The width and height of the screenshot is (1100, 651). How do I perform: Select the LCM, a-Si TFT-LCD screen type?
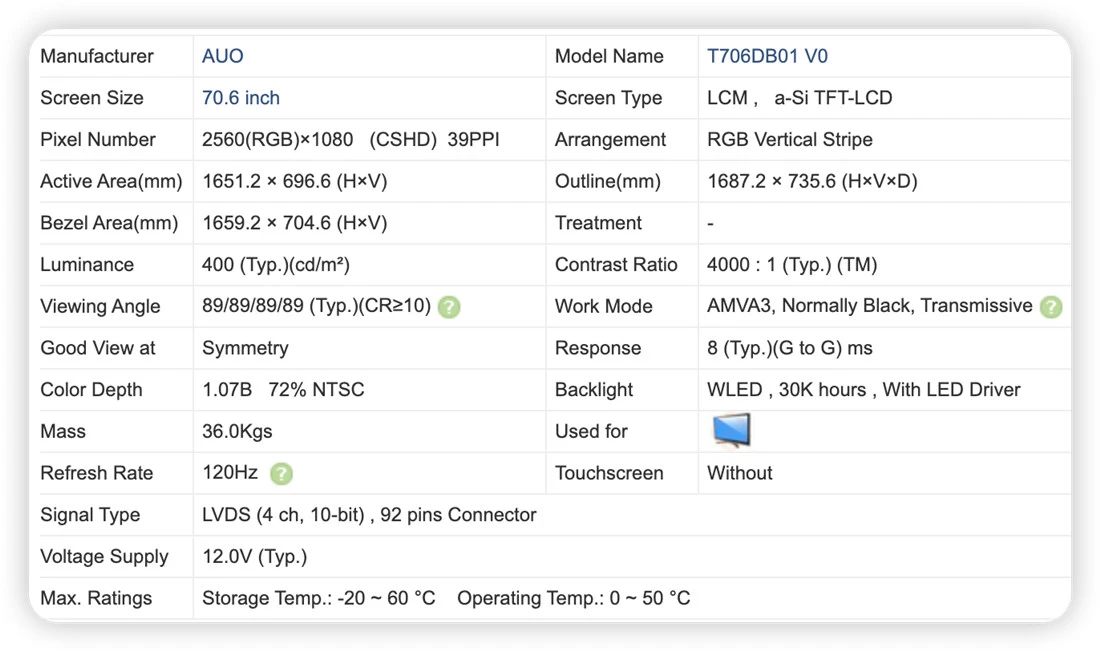pos(800,98)
